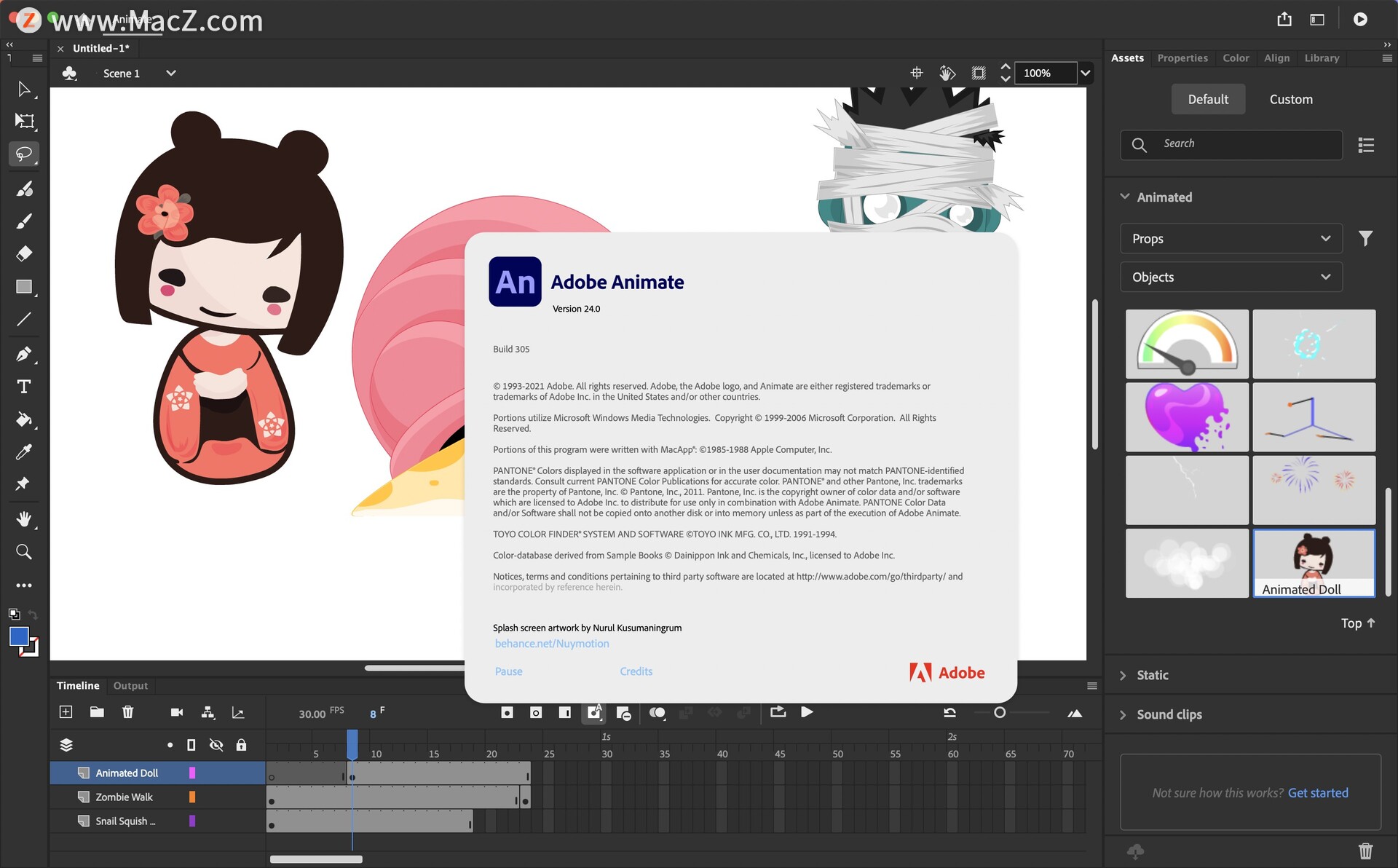Switch to the Library tab
The height and width of the screenshot is (868, 1398).
(x=1322, y=58)
